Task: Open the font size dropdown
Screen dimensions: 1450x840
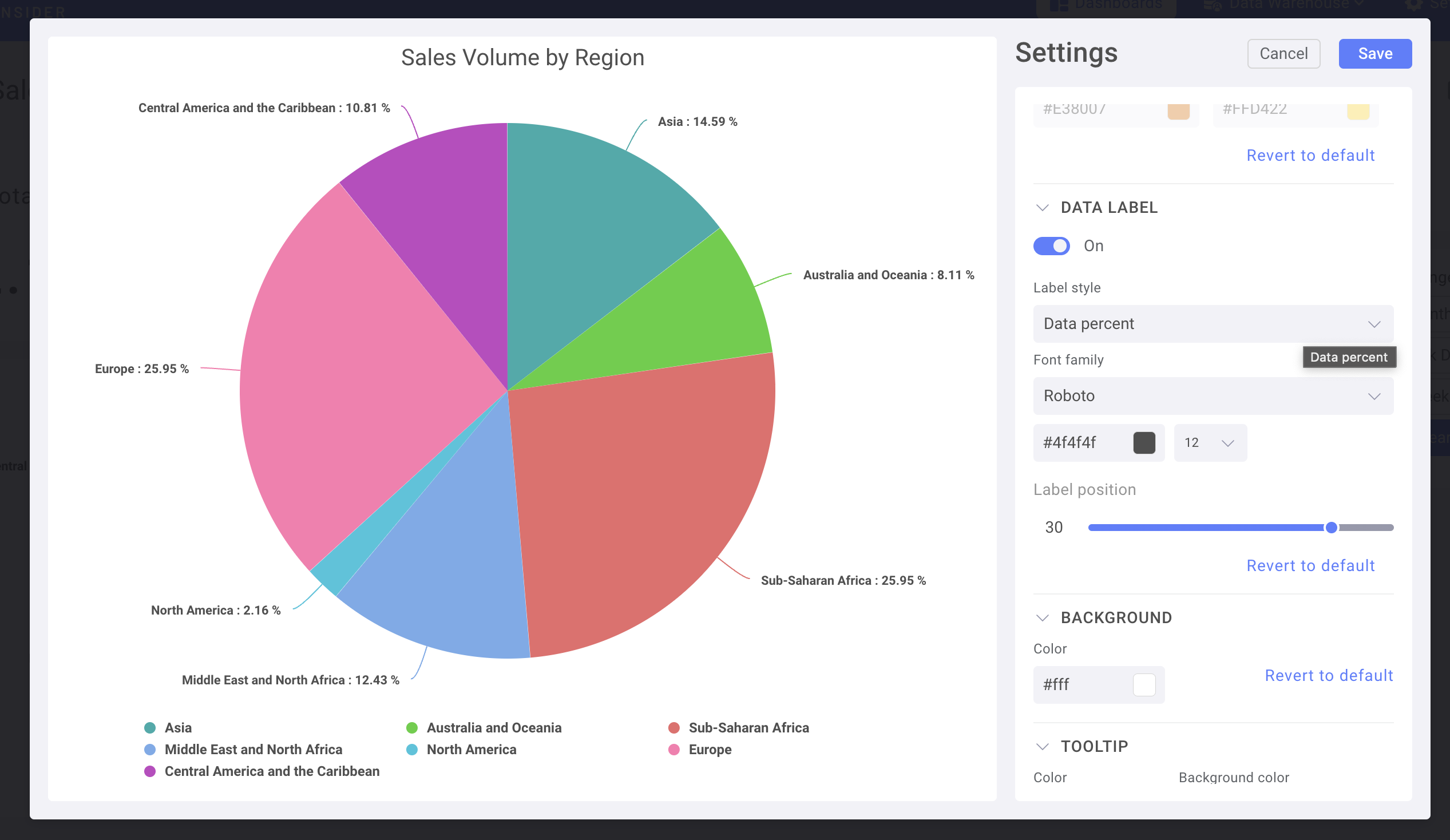Action: click(x=1210, y=442)
